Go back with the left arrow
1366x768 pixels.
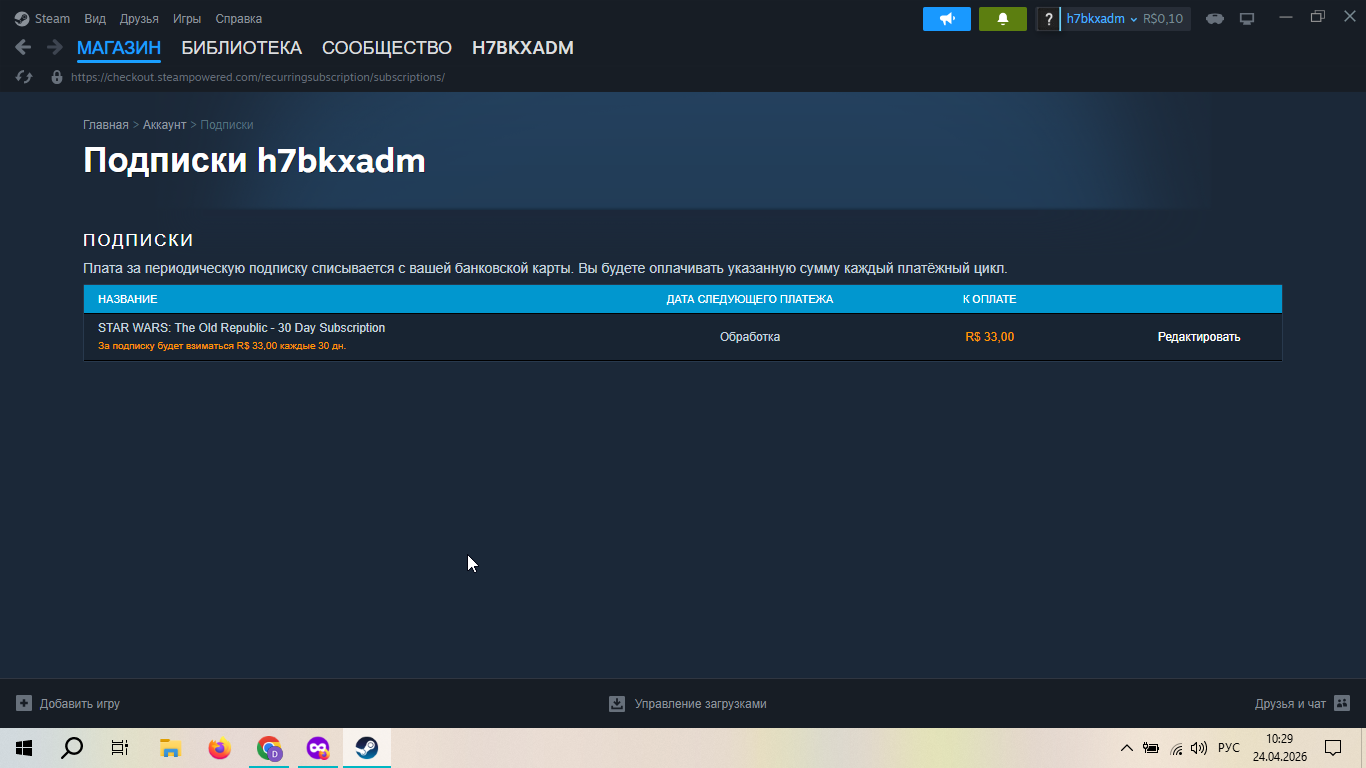tap(24, 47)
